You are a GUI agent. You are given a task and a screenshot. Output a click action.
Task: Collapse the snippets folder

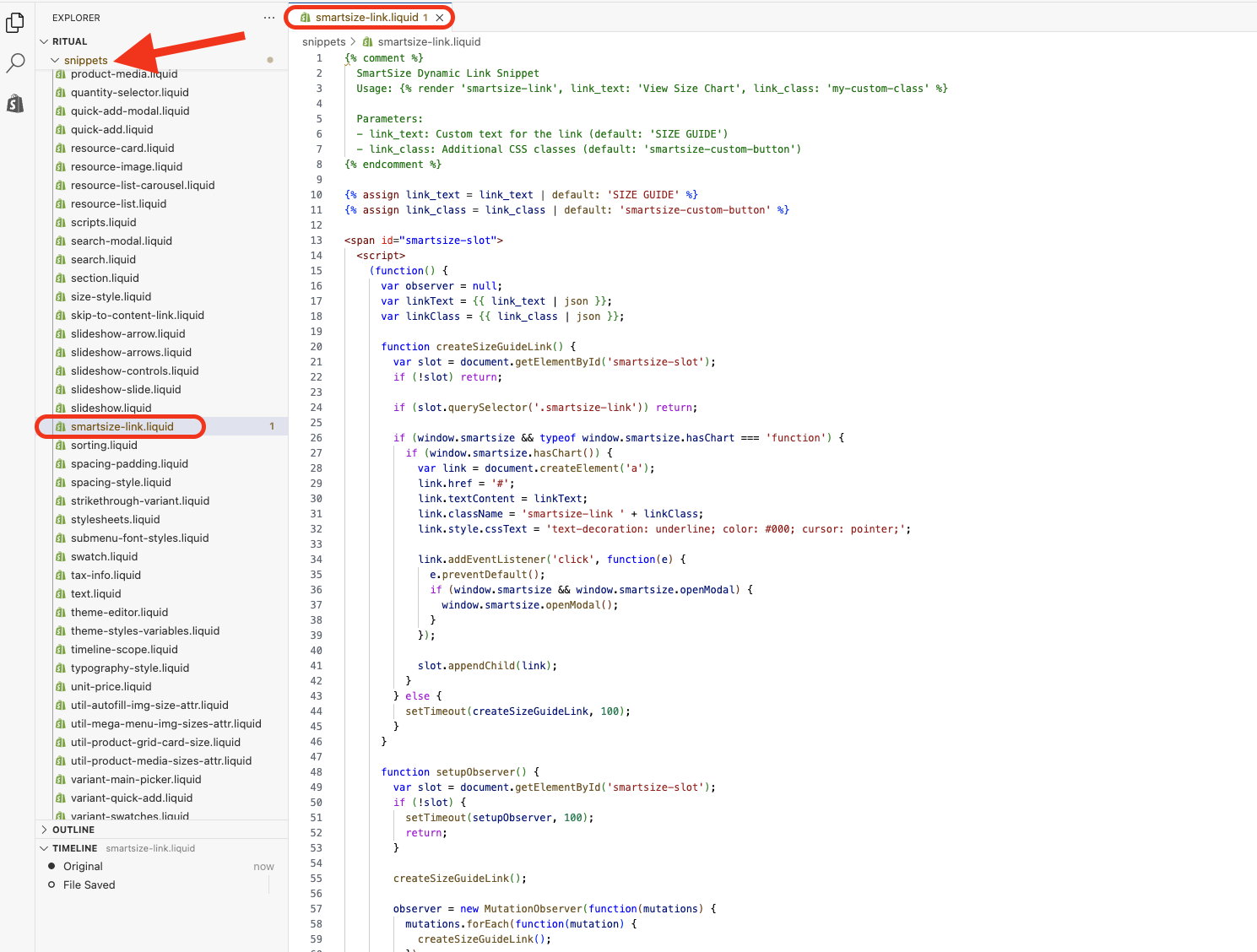point(55,61)
